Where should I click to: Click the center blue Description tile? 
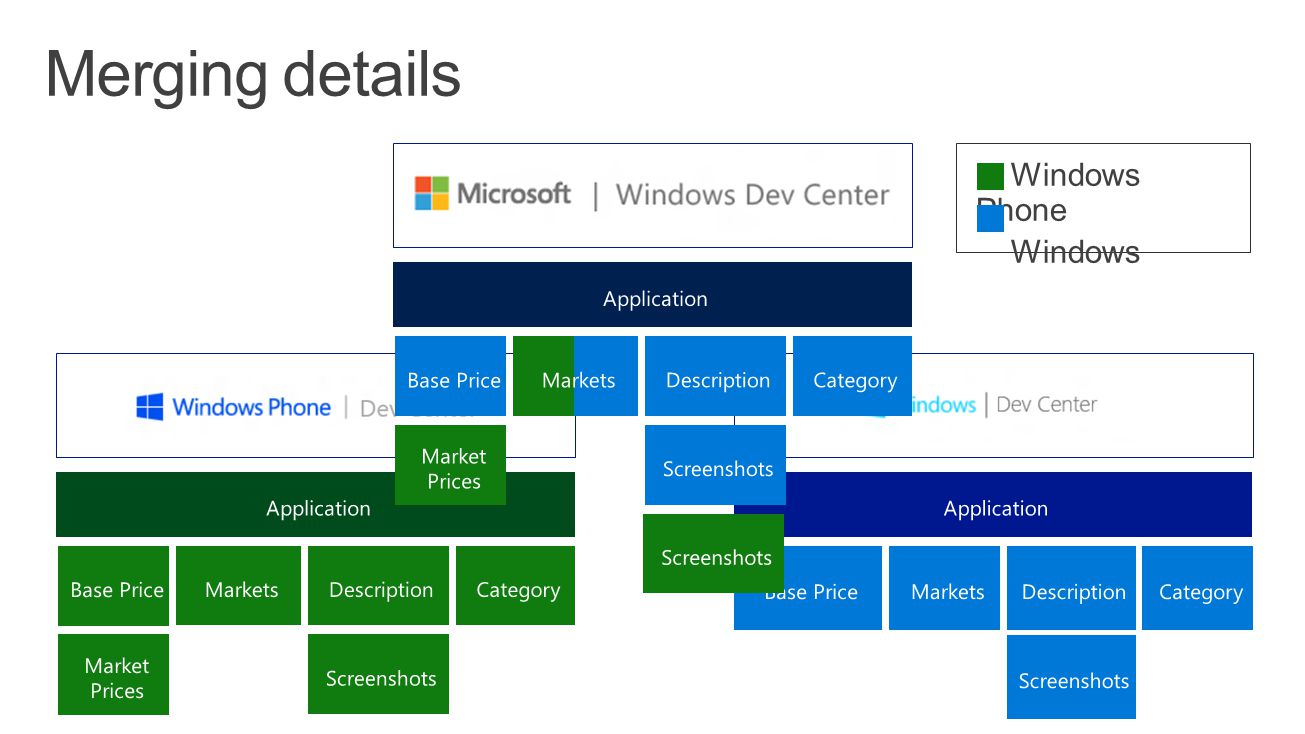[x=715, y=376]
